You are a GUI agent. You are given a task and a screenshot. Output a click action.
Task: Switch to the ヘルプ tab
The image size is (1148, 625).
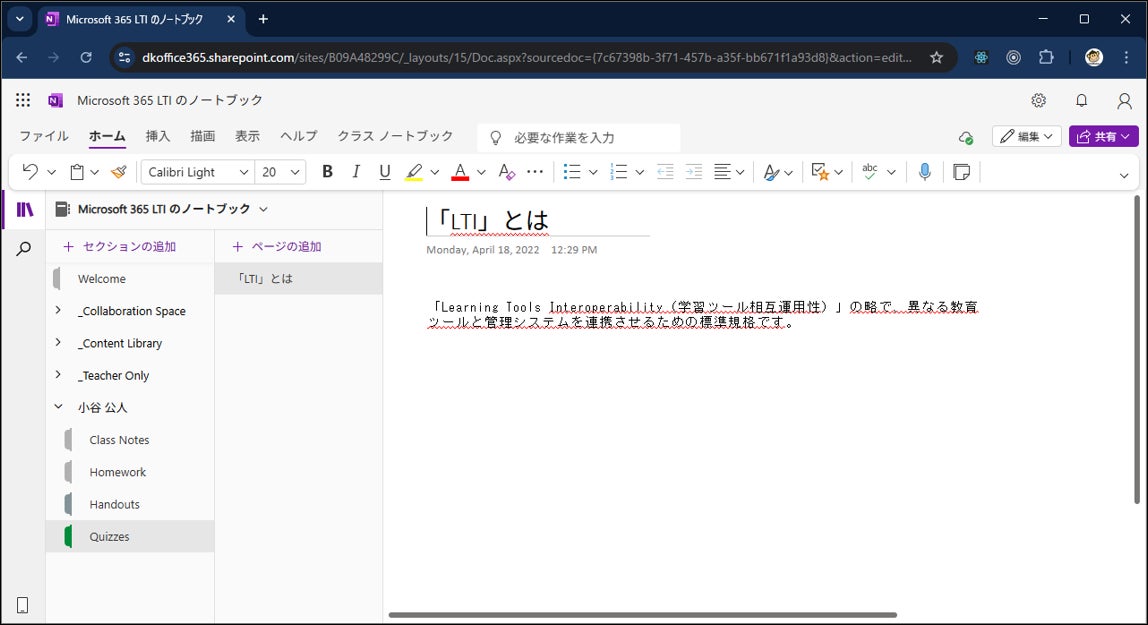pos(299,136)
